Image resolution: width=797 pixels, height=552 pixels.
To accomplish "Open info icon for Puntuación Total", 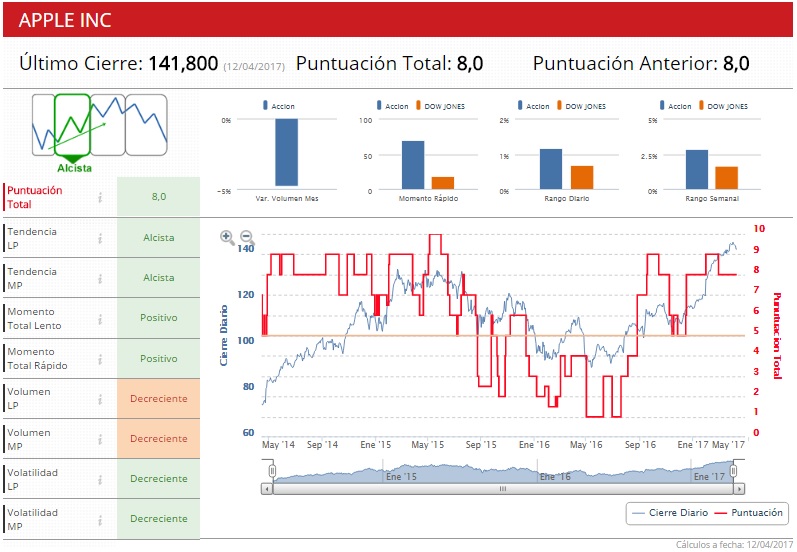I will pos(100,197).
